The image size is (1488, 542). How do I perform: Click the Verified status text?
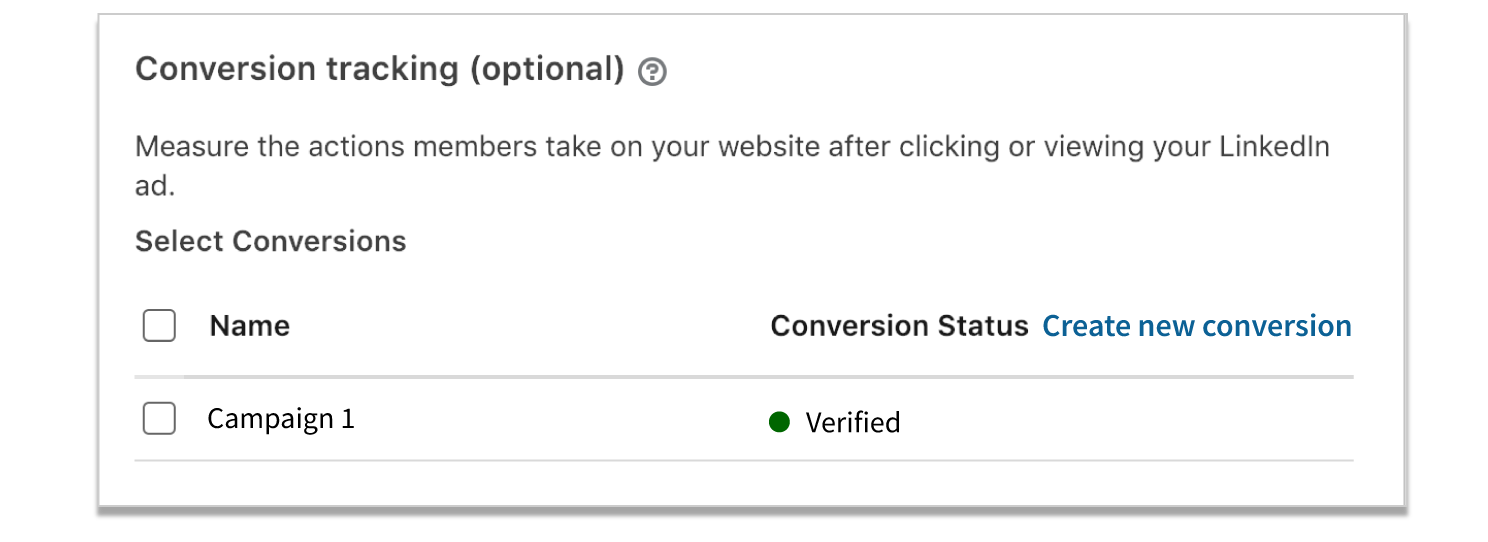click(x=853, y=422)
